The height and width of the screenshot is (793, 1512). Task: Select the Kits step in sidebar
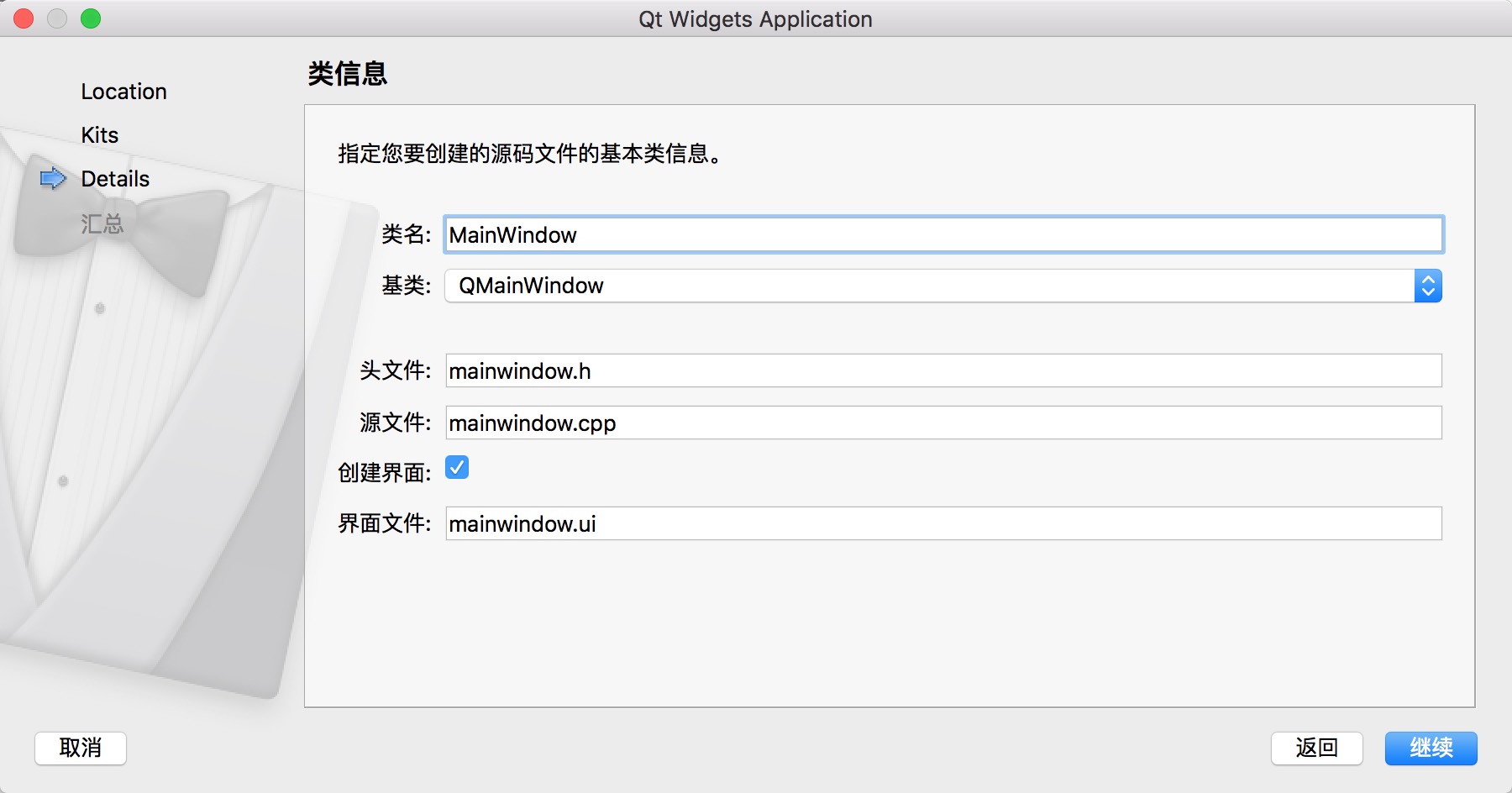click(100, 135)
